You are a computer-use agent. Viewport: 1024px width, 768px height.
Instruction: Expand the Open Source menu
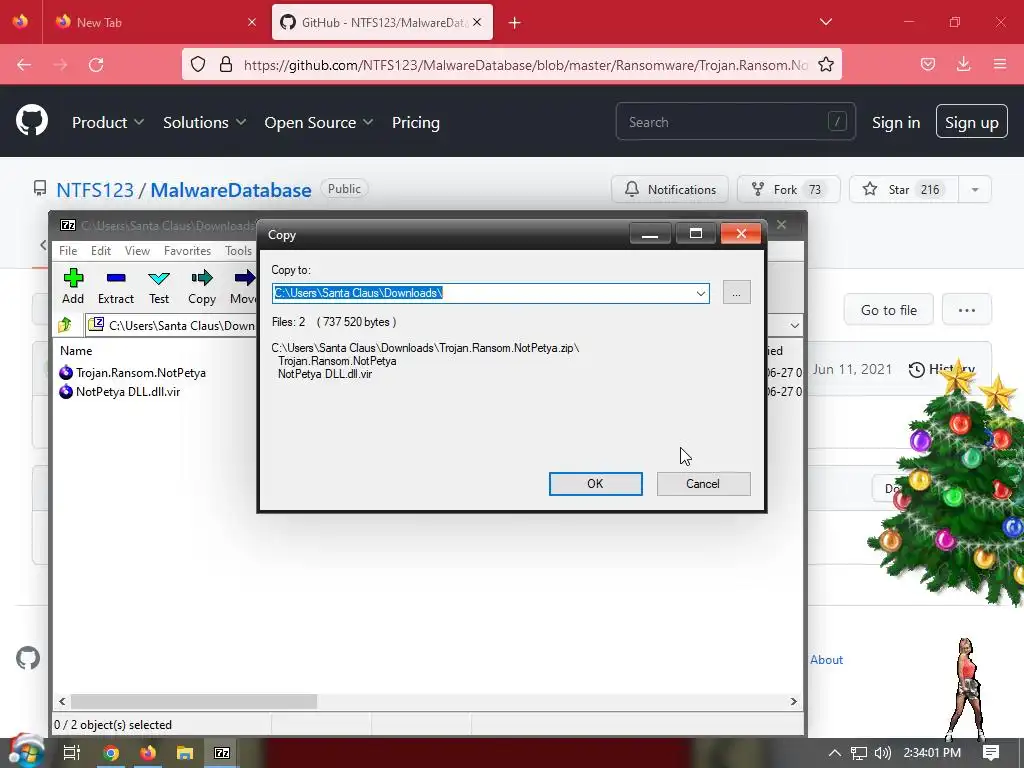click(x=319, y=122)
